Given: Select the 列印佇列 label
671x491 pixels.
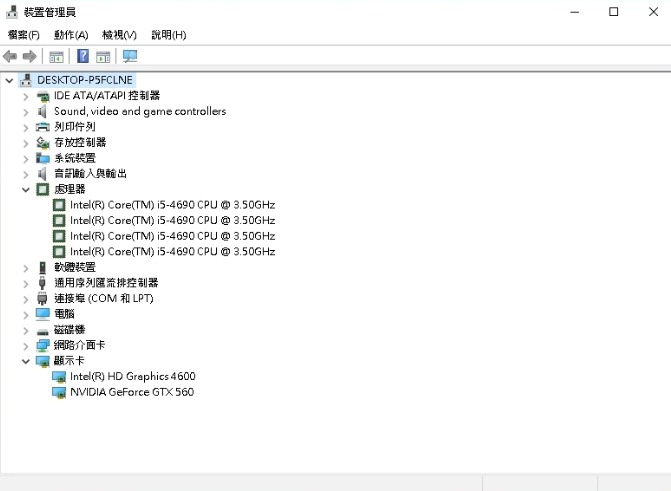Looking at the screenshot, I should (75, 127).
